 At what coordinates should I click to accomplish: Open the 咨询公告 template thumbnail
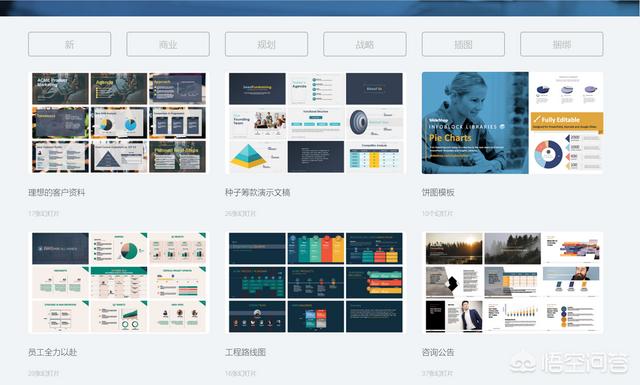(x=512, y=283)
